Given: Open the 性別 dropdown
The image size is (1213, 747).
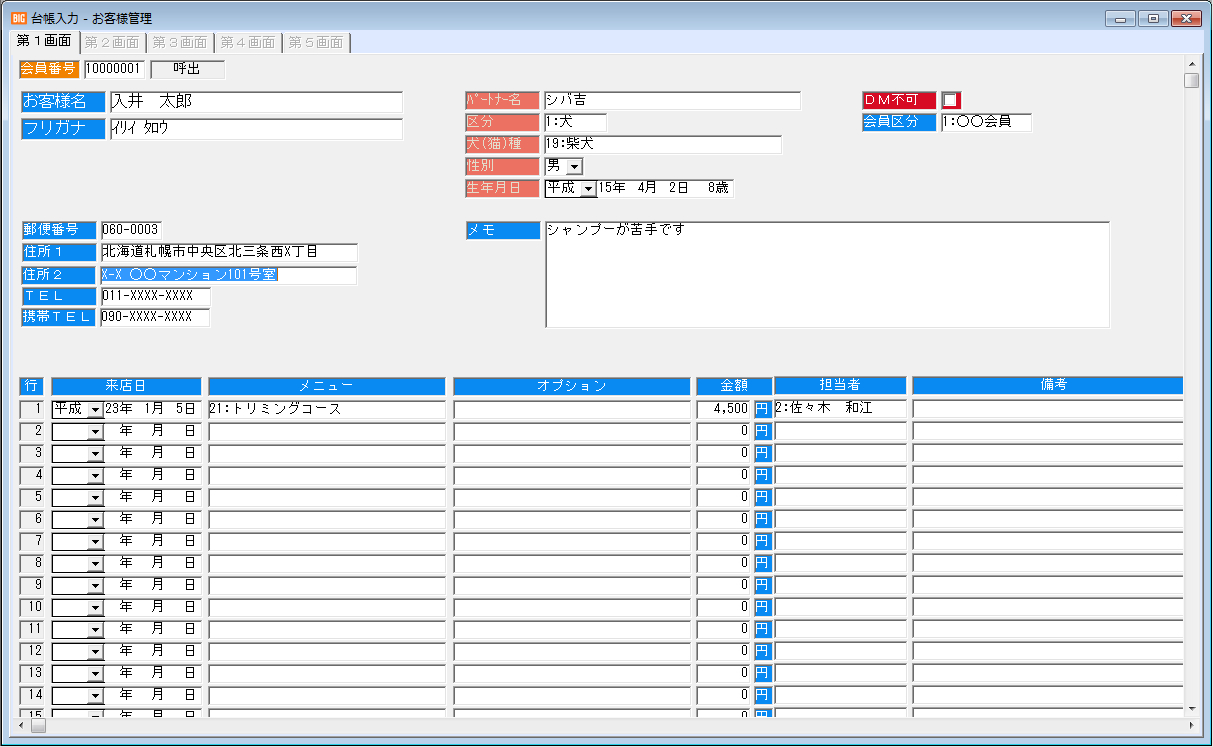Looking at the screenshot, I should [x=574, y=166].
